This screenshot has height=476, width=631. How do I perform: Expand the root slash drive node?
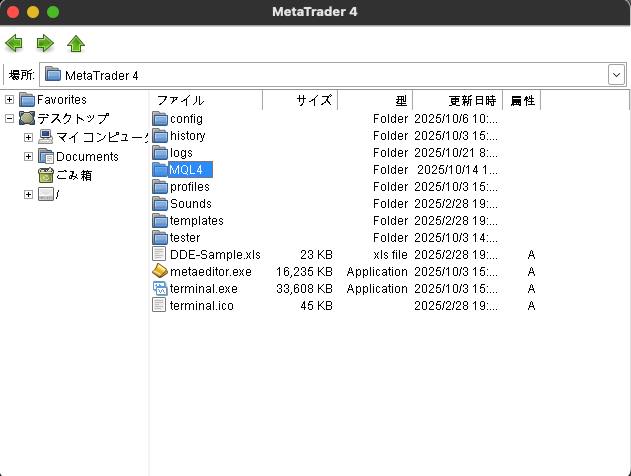pyautogui.click(x=28, y=194)
